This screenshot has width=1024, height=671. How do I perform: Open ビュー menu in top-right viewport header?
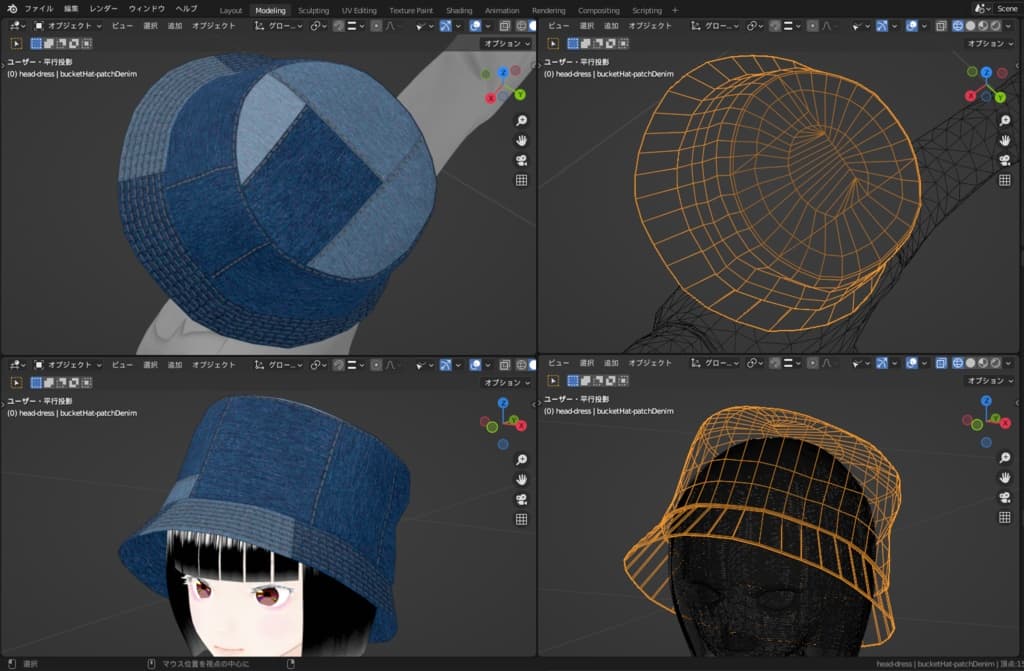click(x=559, y=26)
